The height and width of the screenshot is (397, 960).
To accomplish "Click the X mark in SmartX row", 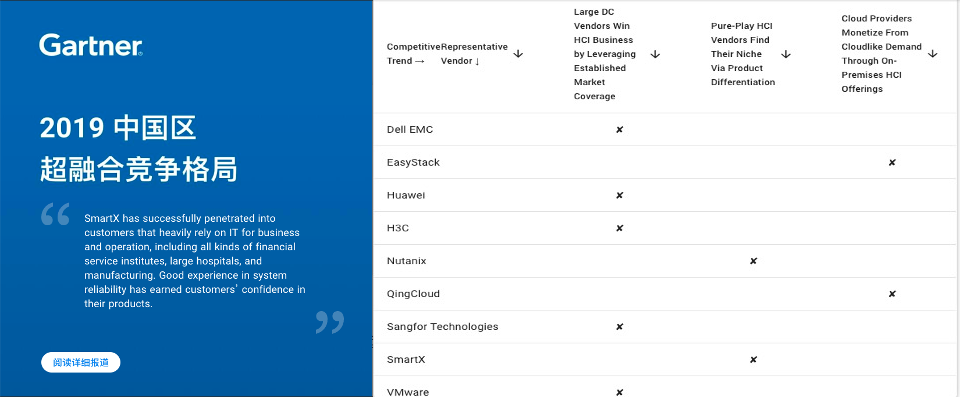I will tap(753, 360).
